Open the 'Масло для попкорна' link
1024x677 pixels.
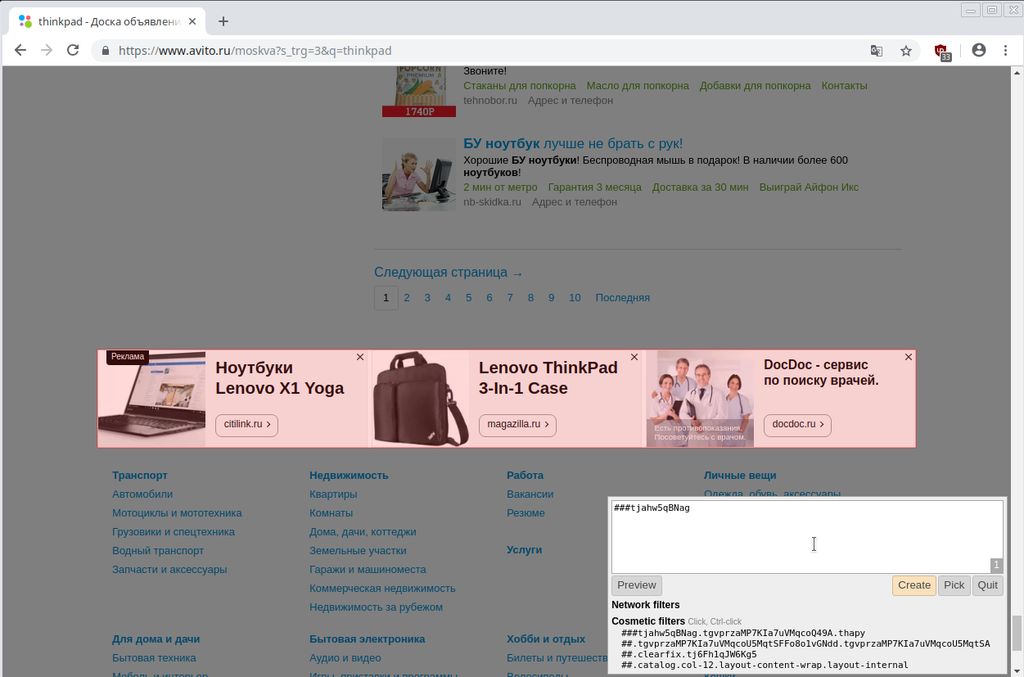tap(637, 86)
